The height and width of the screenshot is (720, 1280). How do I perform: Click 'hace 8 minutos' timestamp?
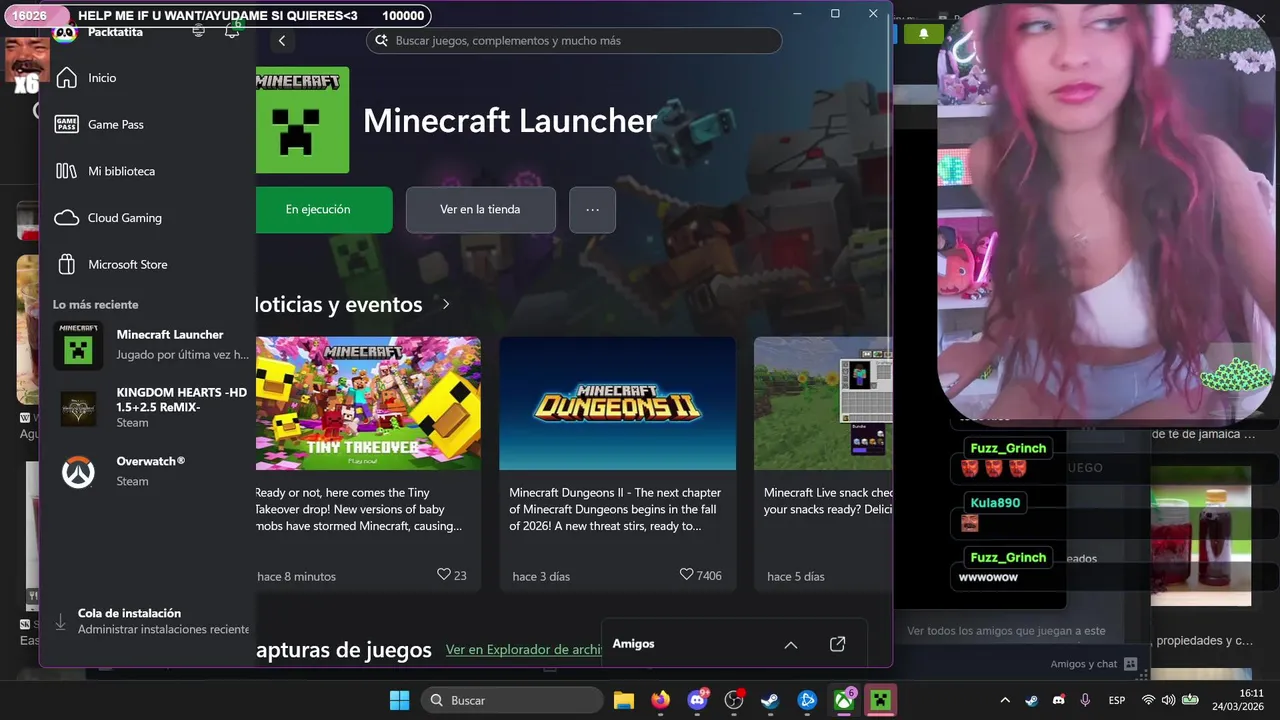[296, 576]
